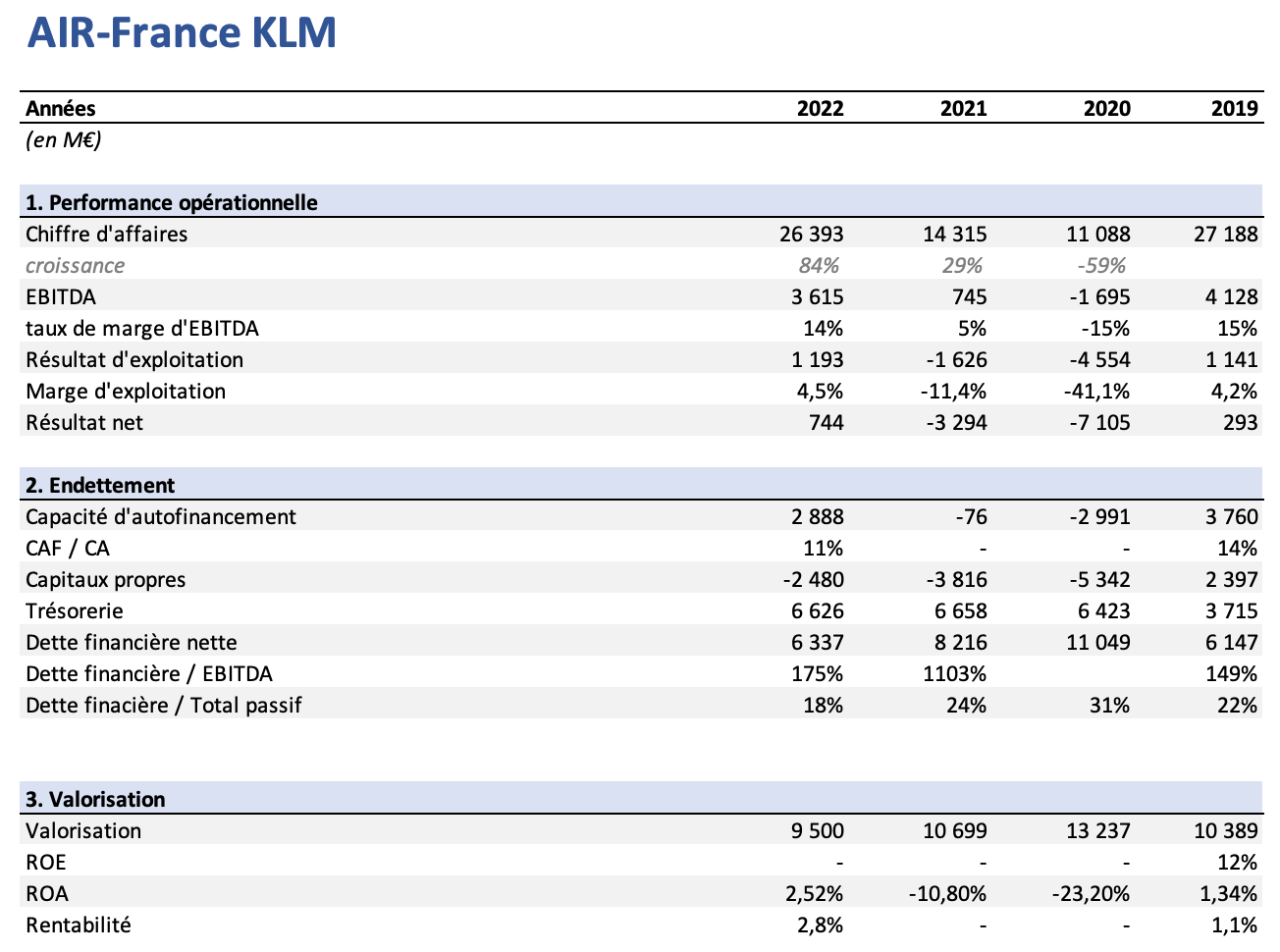This screenshot has height=952, width=1280.
Task: Select the 2019 column header
Action: (1235, 108)
